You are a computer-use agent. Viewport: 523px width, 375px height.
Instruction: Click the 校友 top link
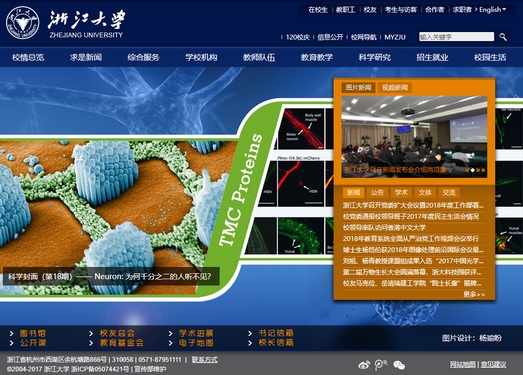coord(370,10)
